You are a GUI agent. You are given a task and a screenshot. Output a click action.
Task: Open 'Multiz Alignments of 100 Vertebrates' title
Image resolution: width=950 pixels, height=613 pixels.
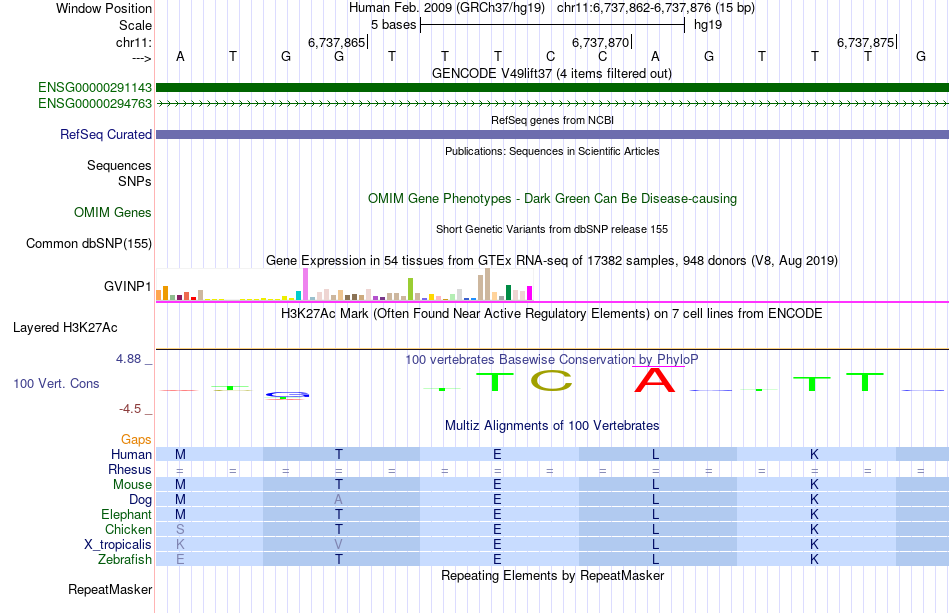(552, 425)
